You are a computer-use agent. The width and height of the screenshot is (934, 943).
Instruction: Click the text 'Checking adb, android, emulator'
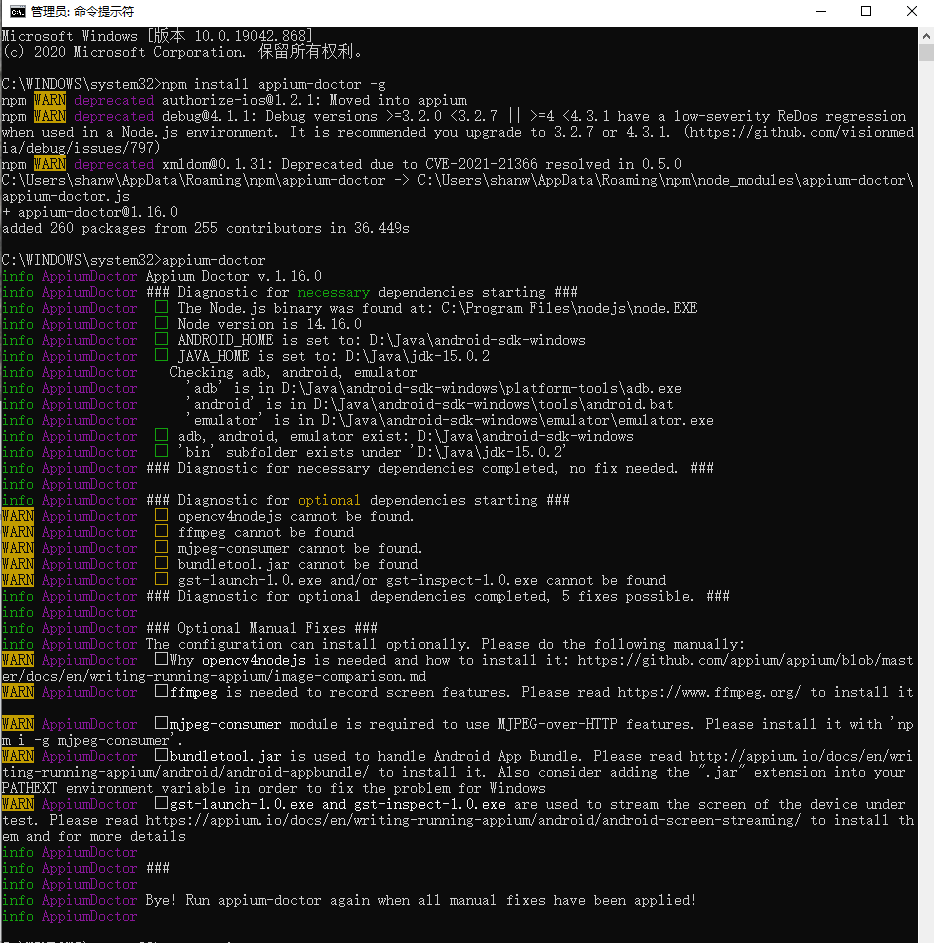point(293,372)
